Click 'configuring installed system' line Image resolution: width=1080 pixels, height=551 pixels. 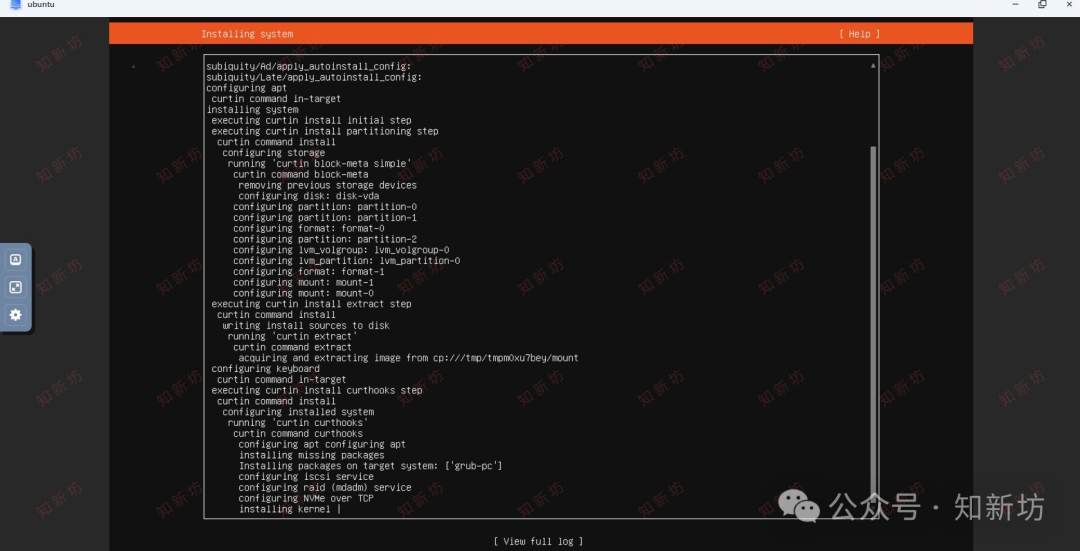(x=298, y=412)
